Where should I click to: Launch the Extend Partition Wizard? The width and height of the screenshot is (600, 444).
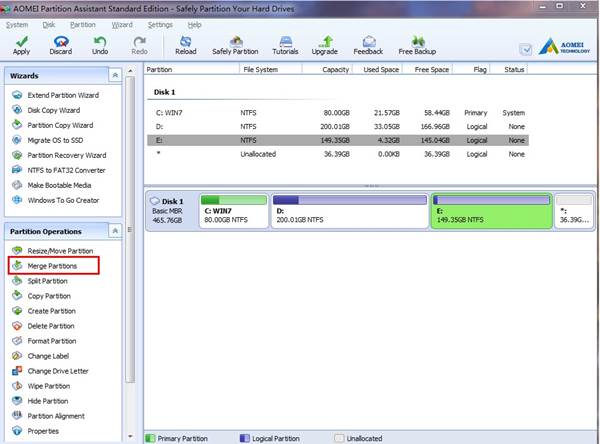(56, 95)
